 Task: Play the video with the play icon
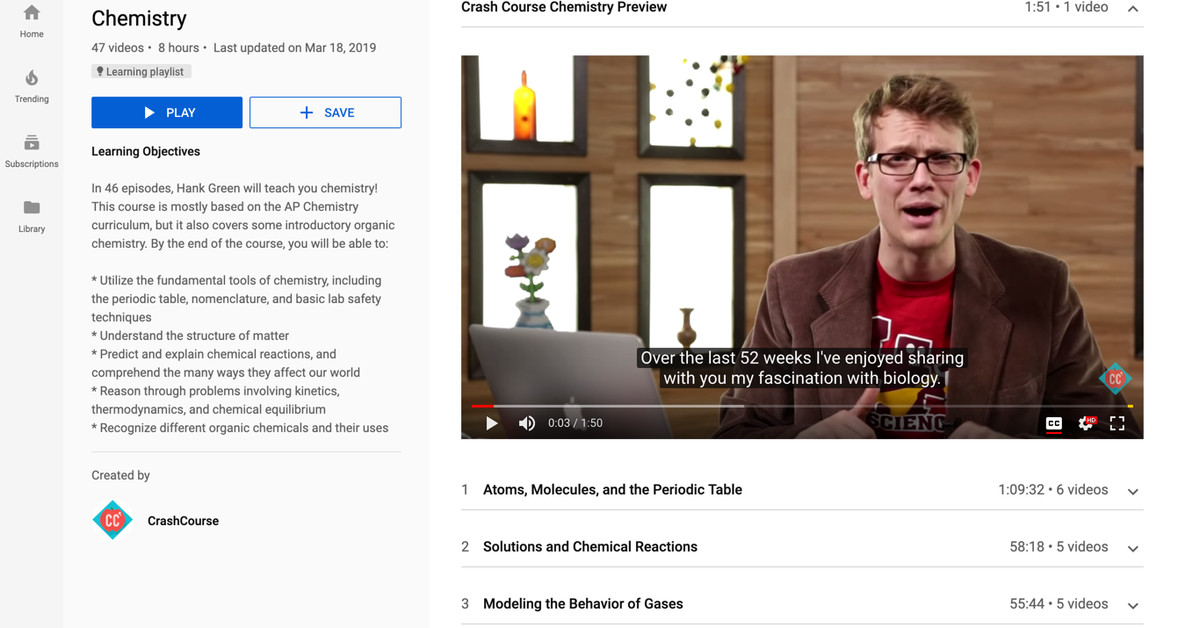pos(491,423)
